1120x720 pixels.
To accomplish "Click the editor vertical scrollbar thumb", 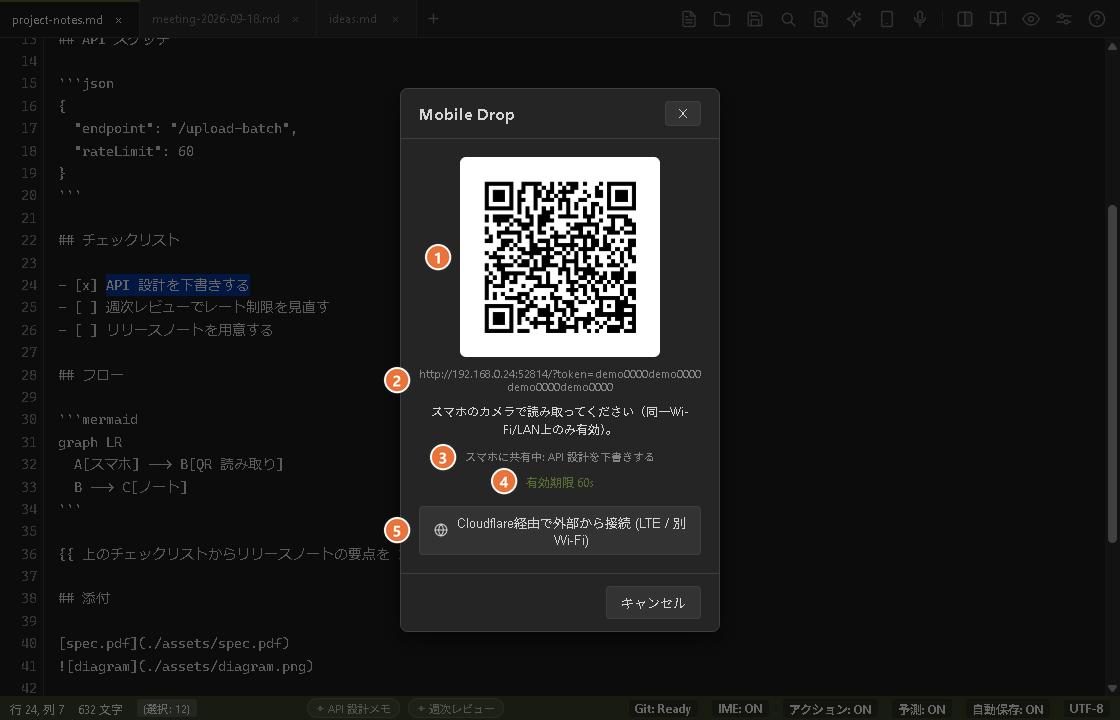I will tap(1112, 373).
